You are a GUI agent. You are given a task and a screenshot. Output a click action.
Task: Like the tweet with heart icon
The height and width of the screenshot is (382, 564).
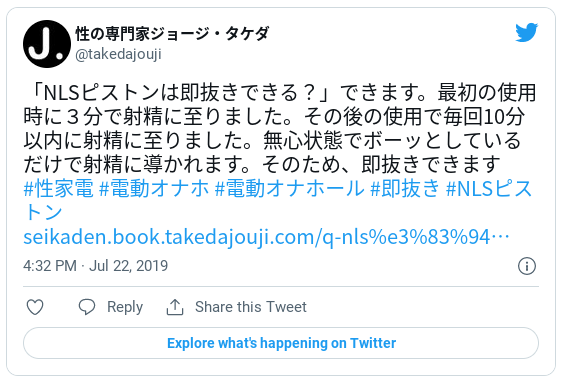pos(35,307)
